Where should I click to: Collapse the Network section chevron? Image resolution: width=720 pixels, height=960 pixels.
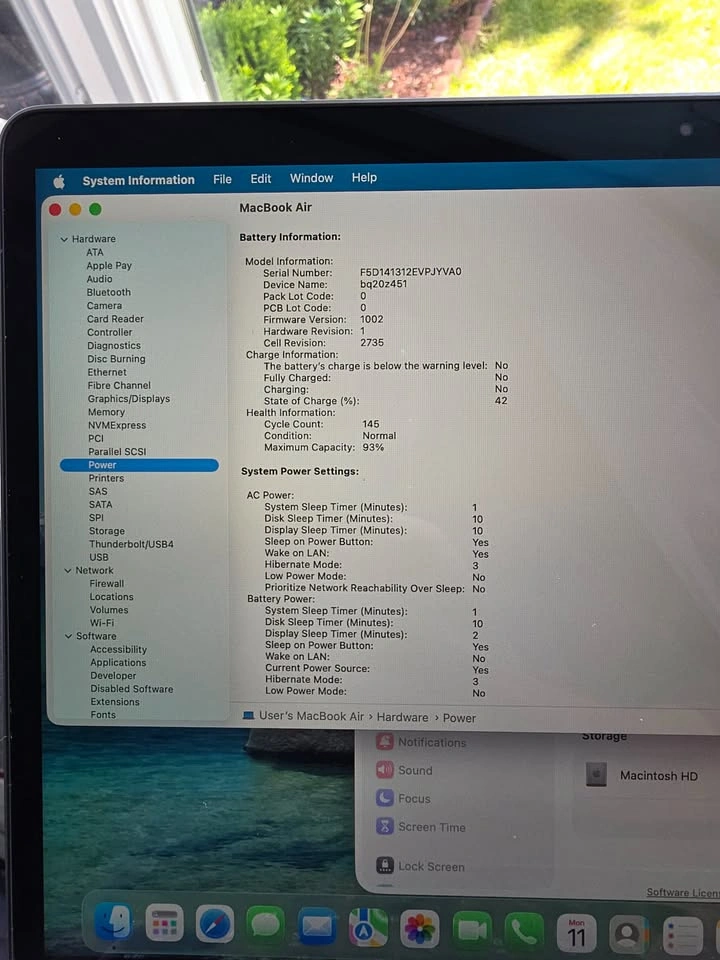pyautogui.click(x=68, y=571)
